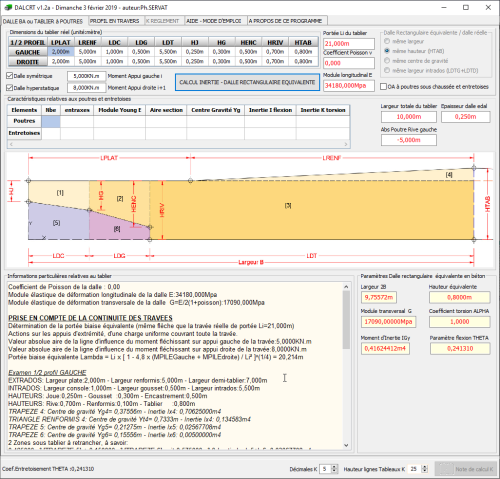The image size is (500, 479).
Task: Click Largeur totale du tablier field
Action: point(409,117)
